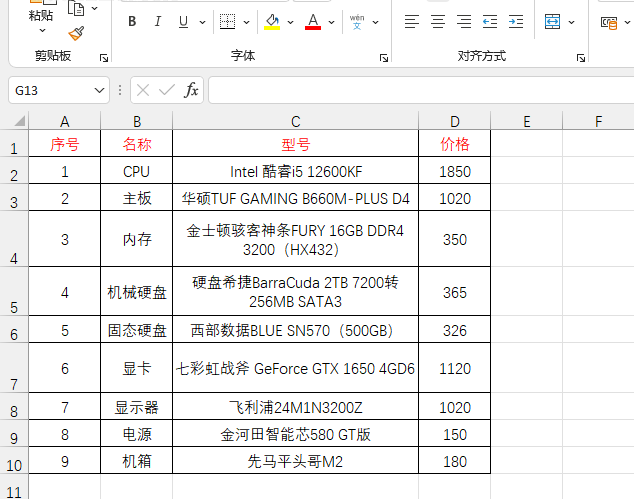The width and height of the screenshot is (634, 499).
Task: Click the 粘贴 paste button
Action: (41, 16)
